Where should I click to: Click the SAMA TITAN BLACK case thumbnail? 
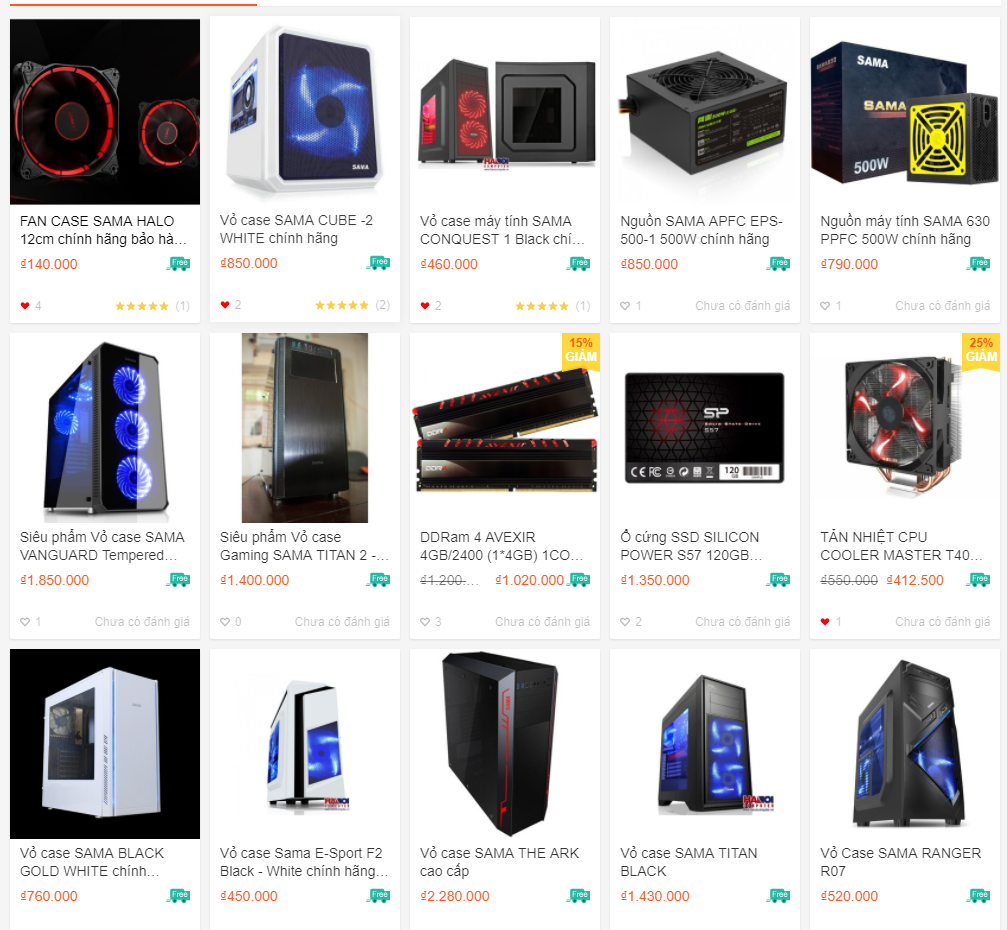pos(705,744)
